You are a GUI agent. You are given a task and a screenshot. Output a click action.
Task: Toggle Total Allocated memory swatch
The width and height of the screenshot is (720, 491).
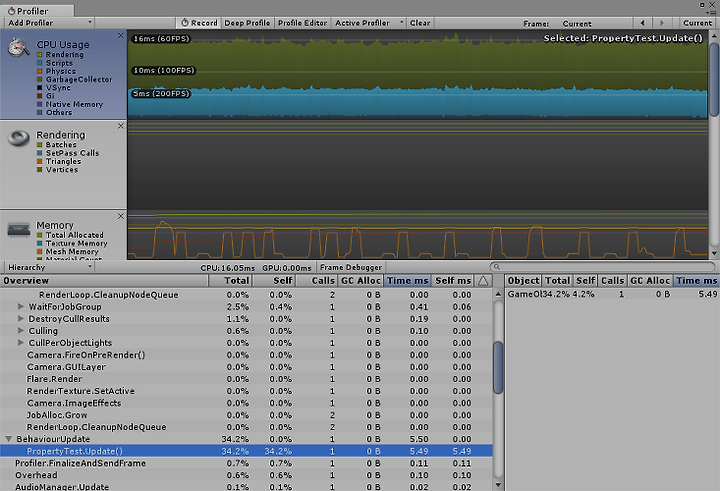tap(39, 235)
